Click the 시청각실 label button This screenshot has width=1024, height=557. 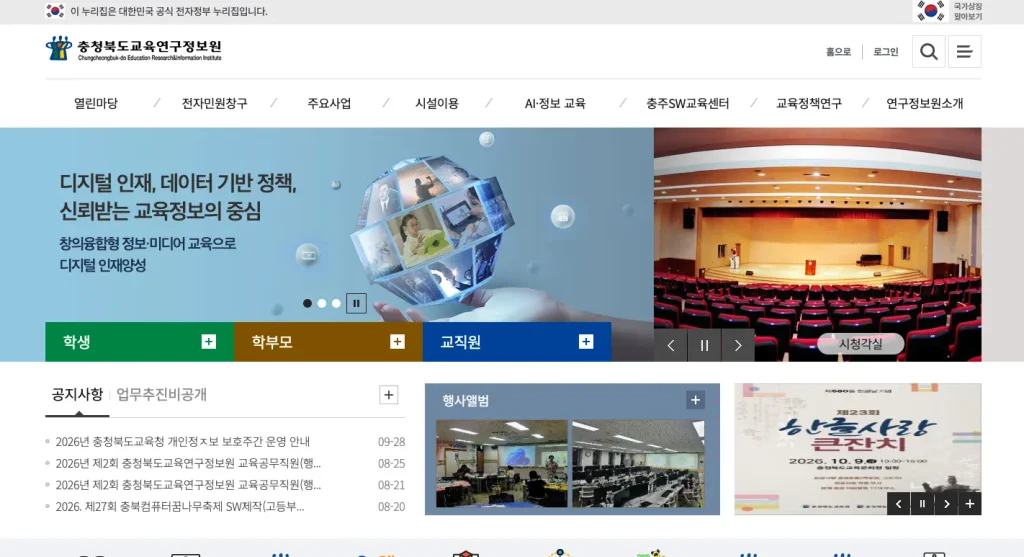pos(860,343)
